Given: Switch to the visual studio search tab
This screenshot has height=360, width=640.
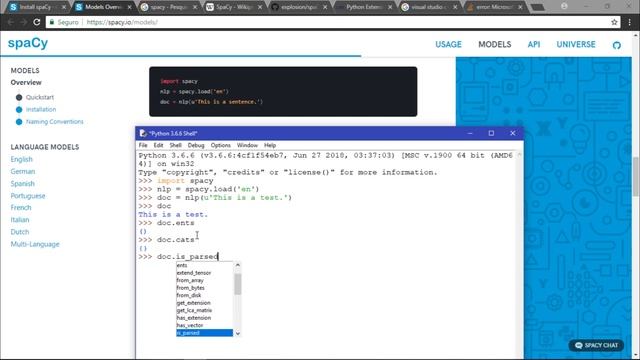Looking at the screenshot, I should pyautogui.click(x=429, y=7).
